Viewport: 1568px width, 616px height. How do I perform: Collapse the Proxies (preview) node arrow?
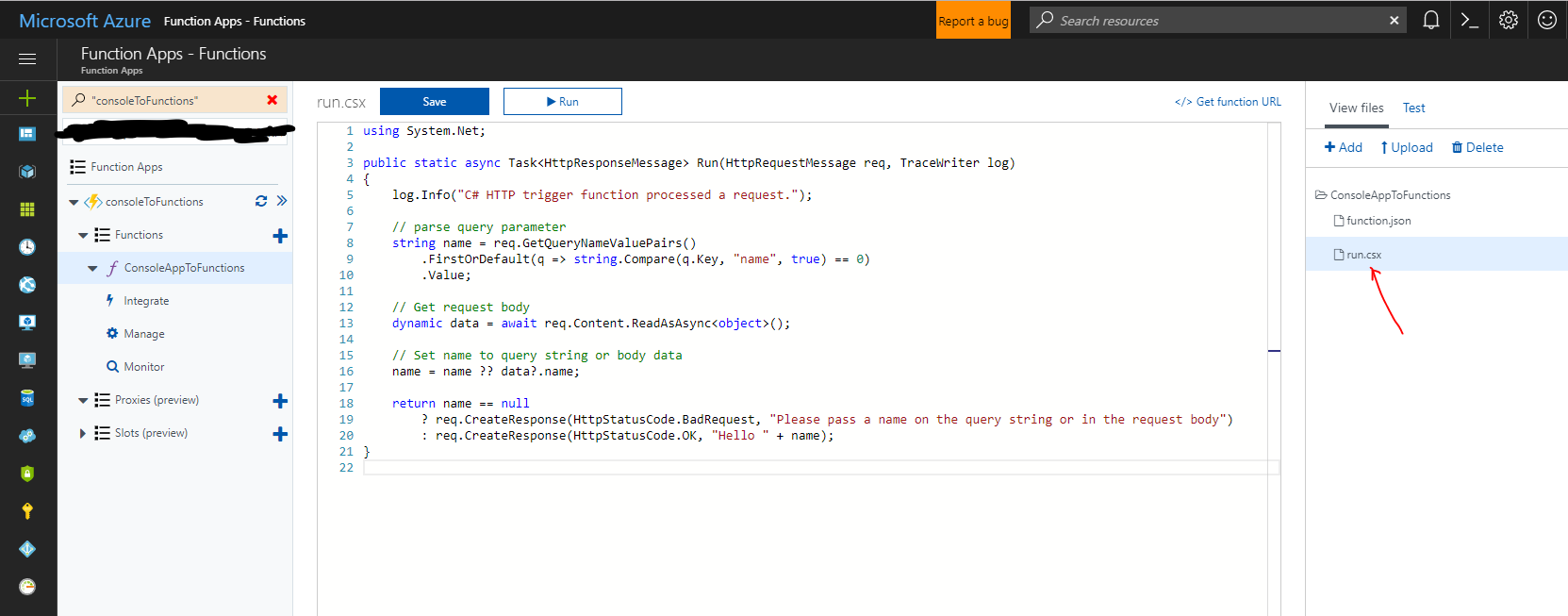[x=83, y=401]
